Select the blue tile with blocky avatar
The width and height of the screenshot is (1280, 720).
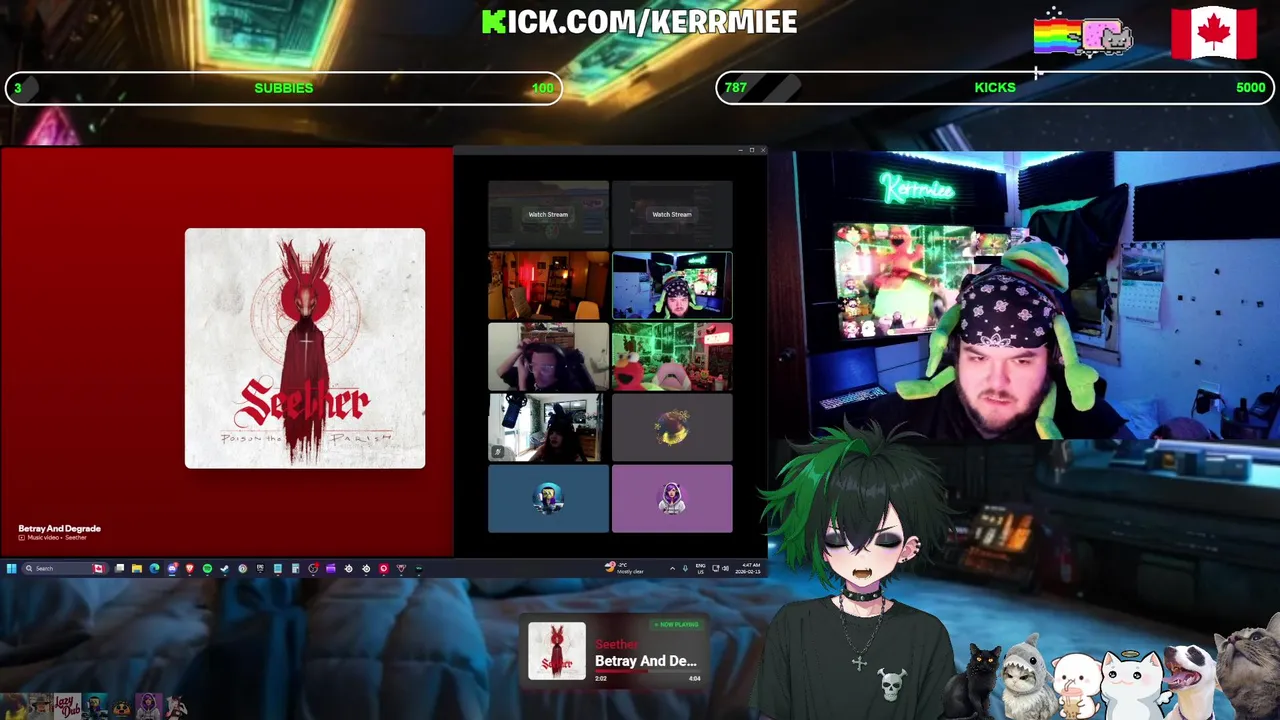click(548, 498)
